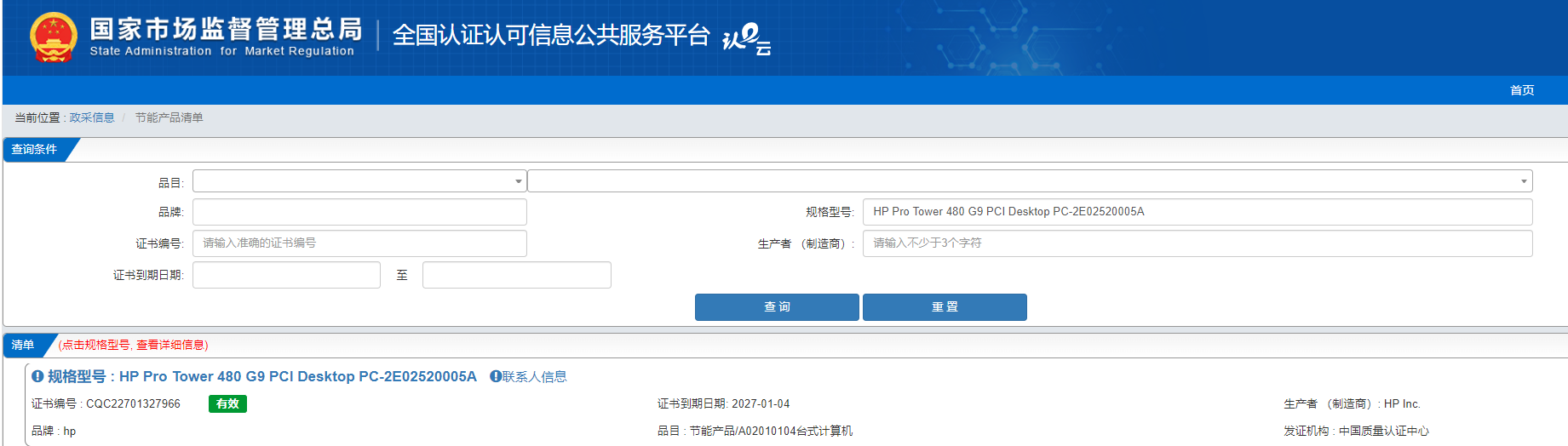Select 品牌: hp text
This screenshot has width=1568, height=446.
pyautogui.click(x=54, y=431)
